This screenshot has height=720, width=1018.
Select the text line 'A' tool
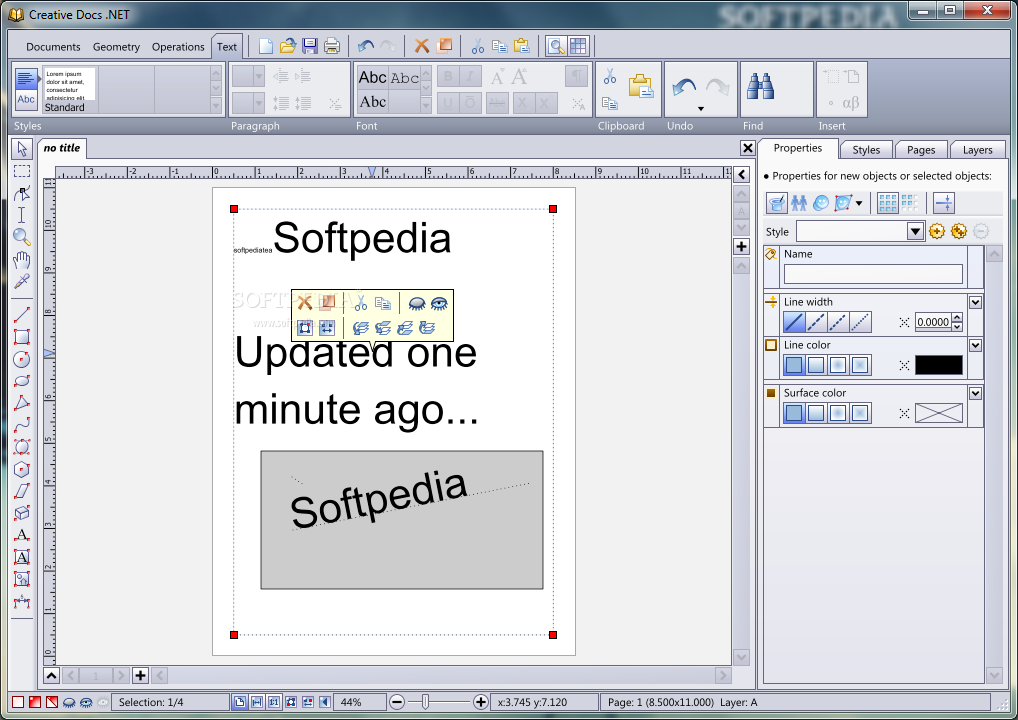click(22, 535)
